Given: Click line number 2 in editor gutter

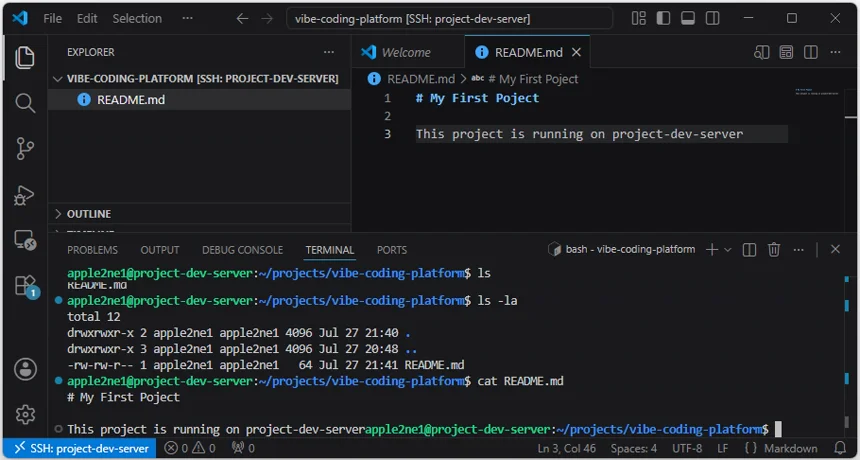Looking at the screenshot, I should click(387, 116).
